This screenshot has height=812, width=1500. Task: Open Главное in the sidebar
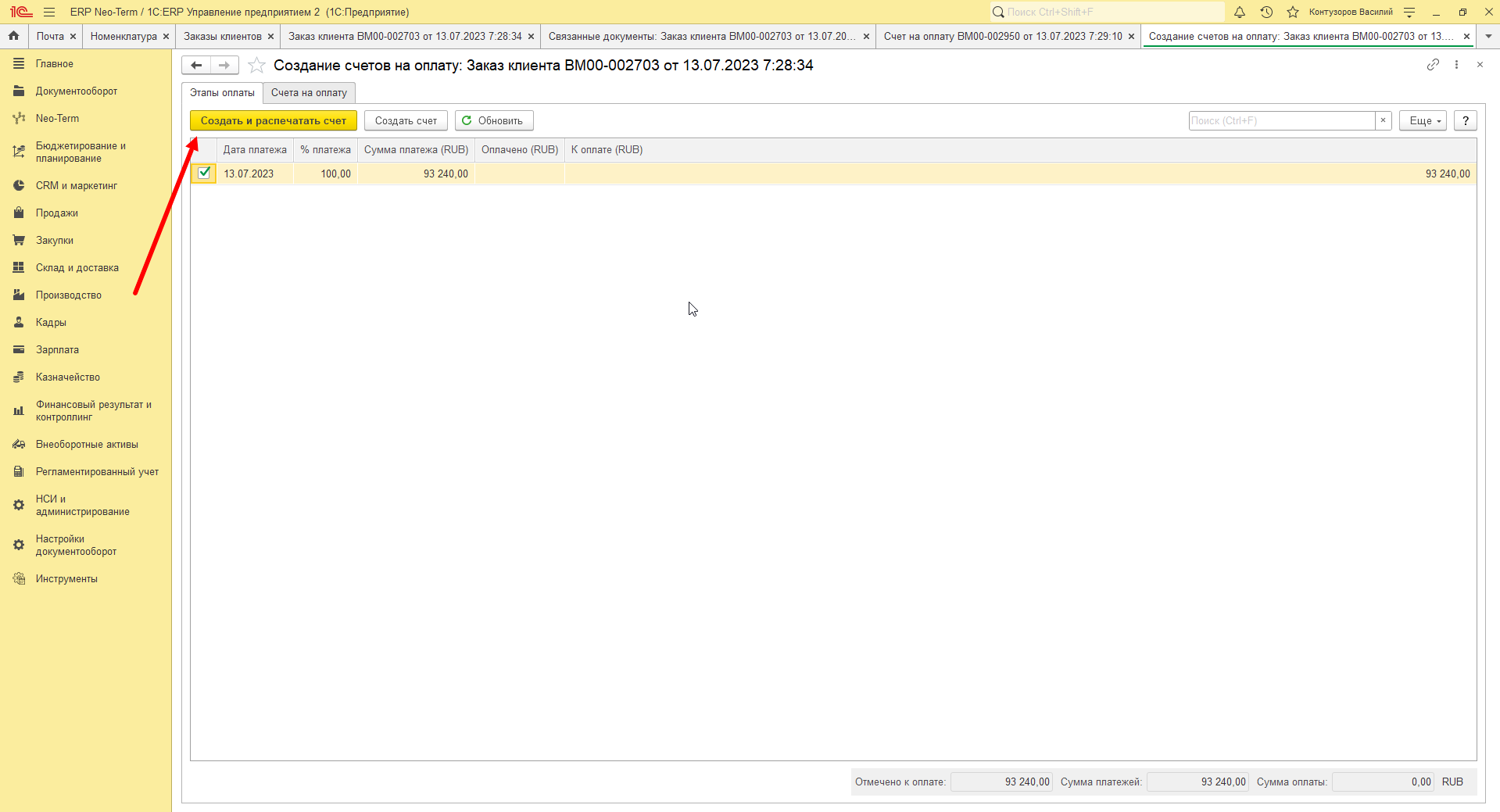(54, 63)
